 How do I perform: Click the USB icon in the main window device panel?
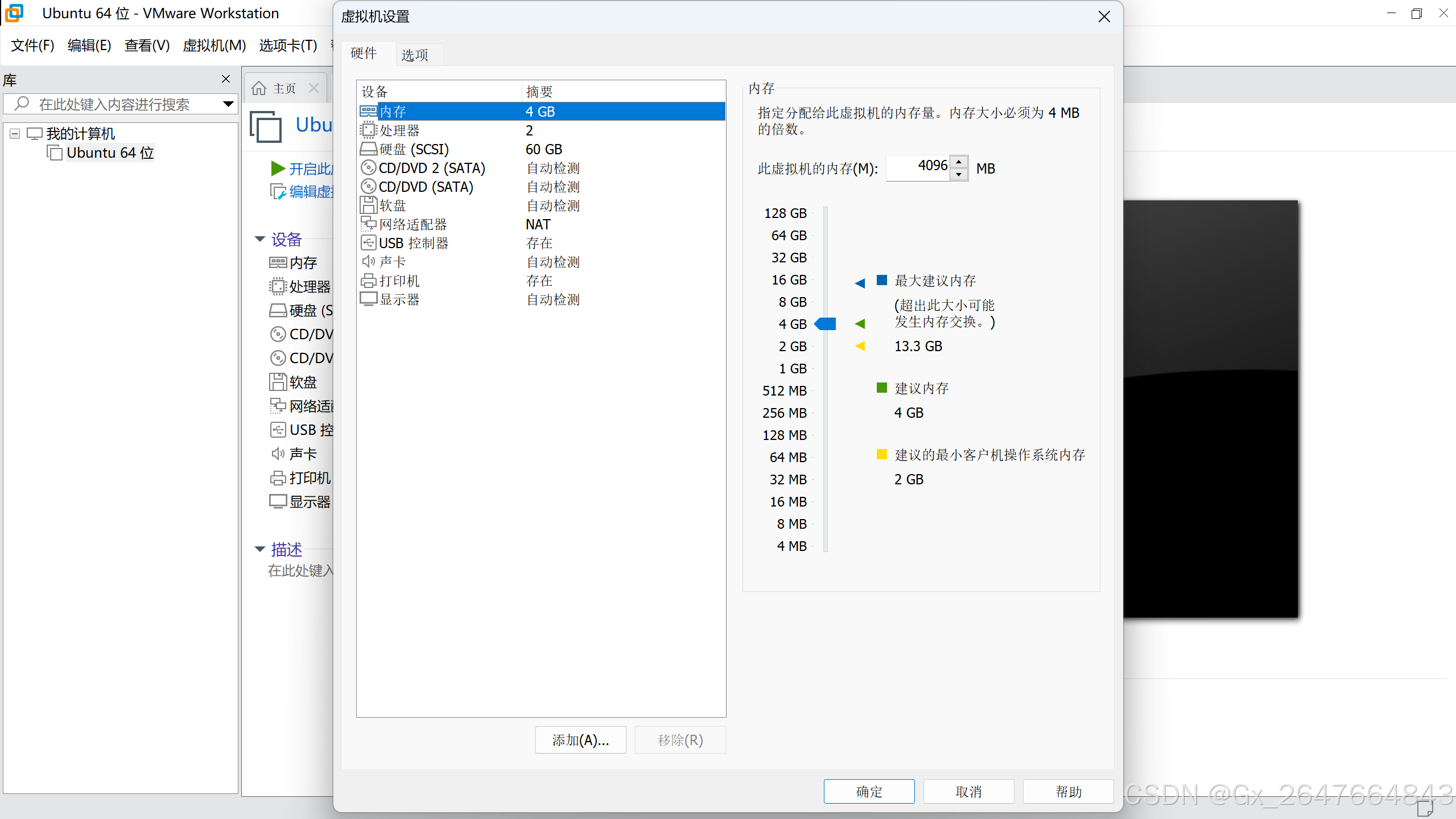tap(278, 430)
